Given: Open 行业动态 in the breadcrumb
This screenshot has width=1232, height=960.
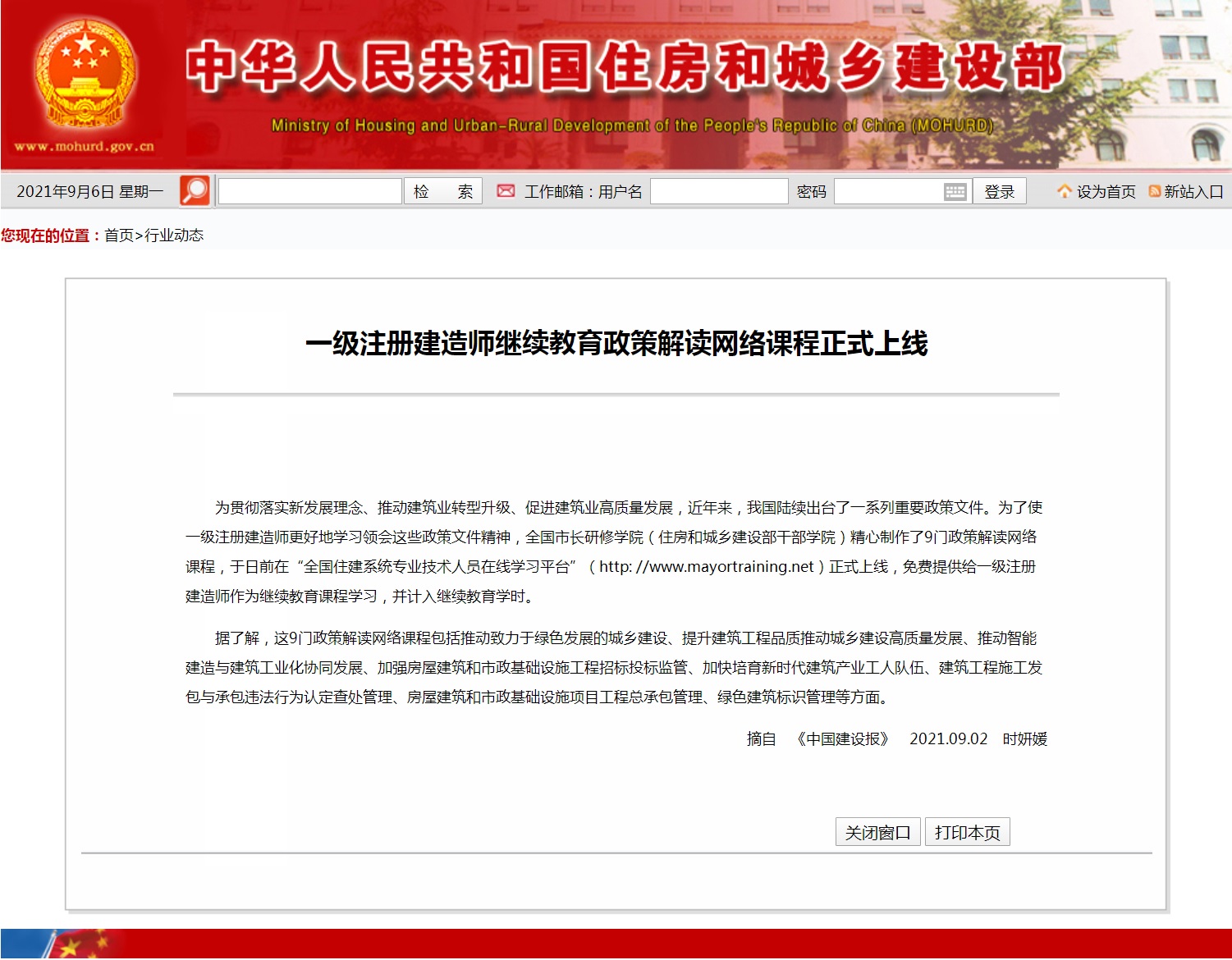Looking at the screenshot, I should [174, 235].
